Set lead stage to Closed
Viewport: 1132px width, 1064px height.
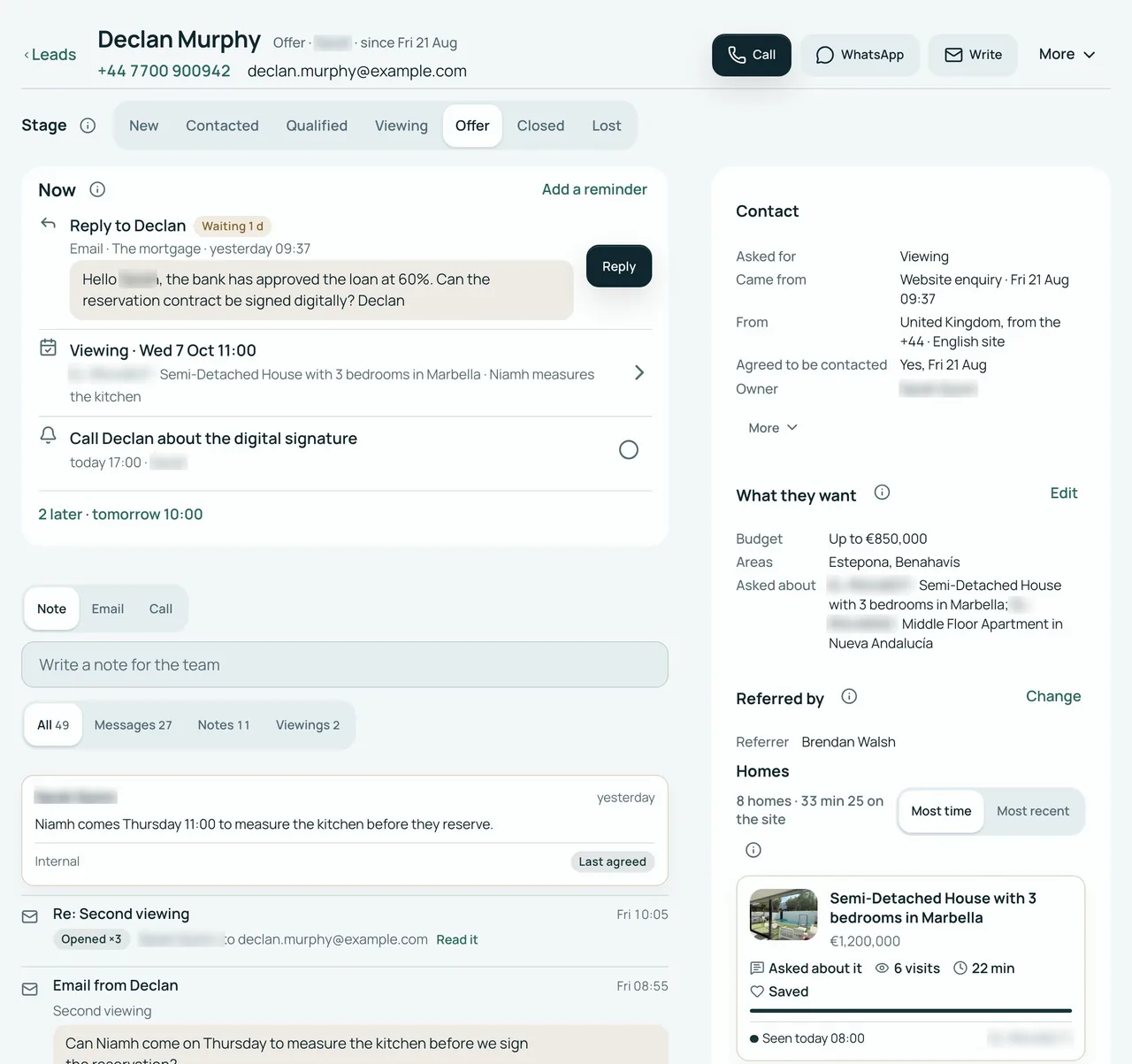540,126
